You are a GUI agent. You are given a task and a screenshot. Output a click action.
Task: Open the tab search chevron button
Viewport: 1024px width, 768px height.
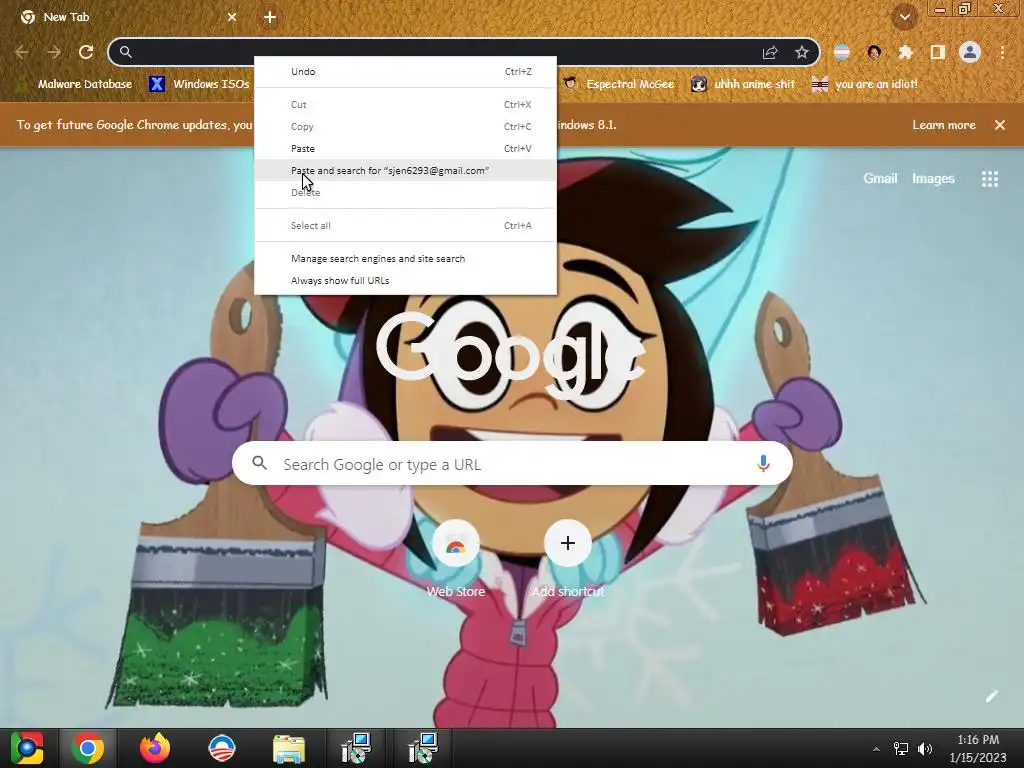pos(905,17)
